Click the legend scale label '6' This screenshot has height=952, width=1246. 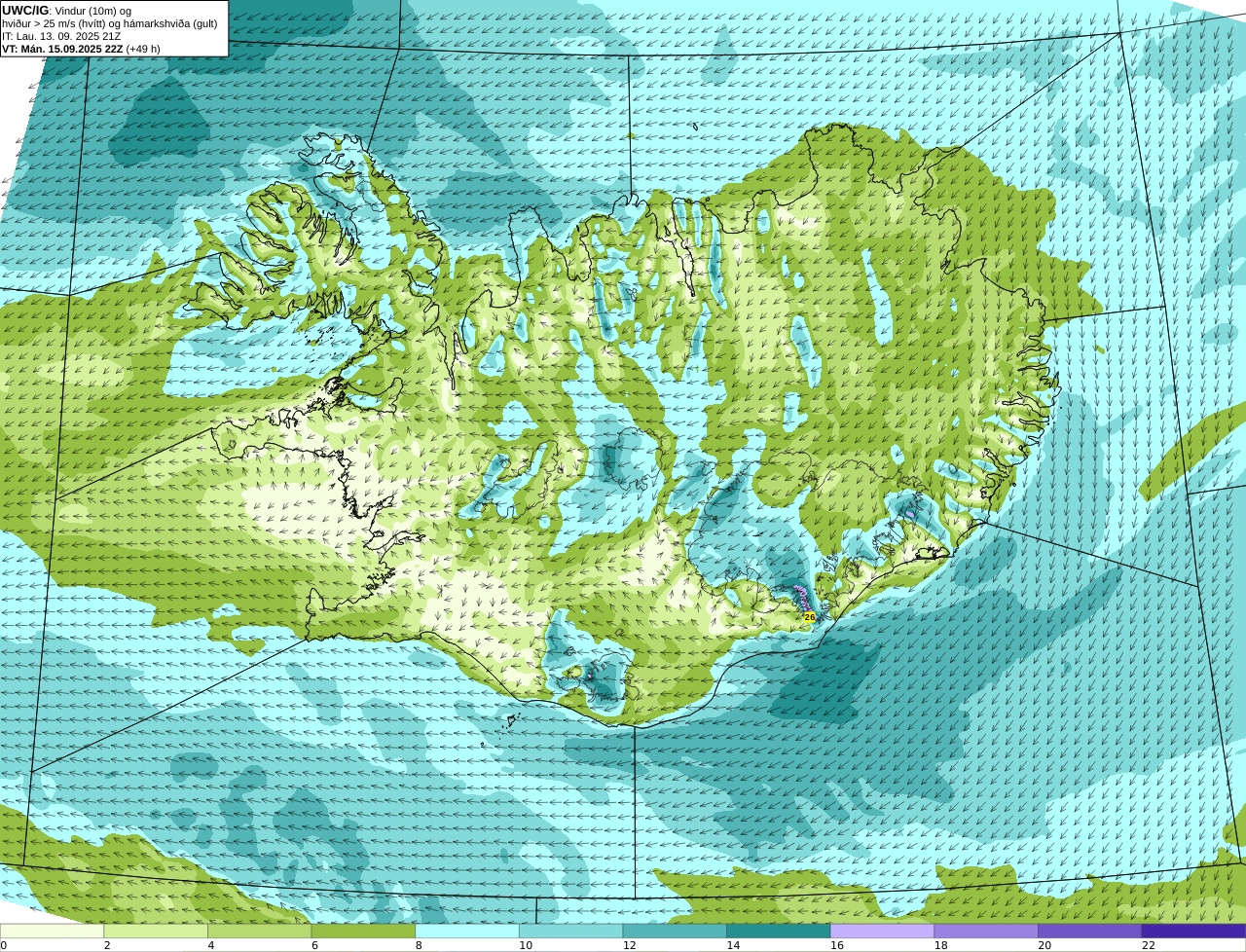click(314, 945)
